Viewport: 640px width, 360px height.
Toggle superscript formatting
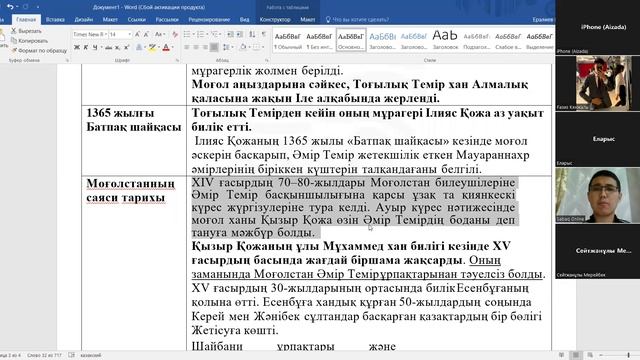pyautogui.click(x=127, y=47)
